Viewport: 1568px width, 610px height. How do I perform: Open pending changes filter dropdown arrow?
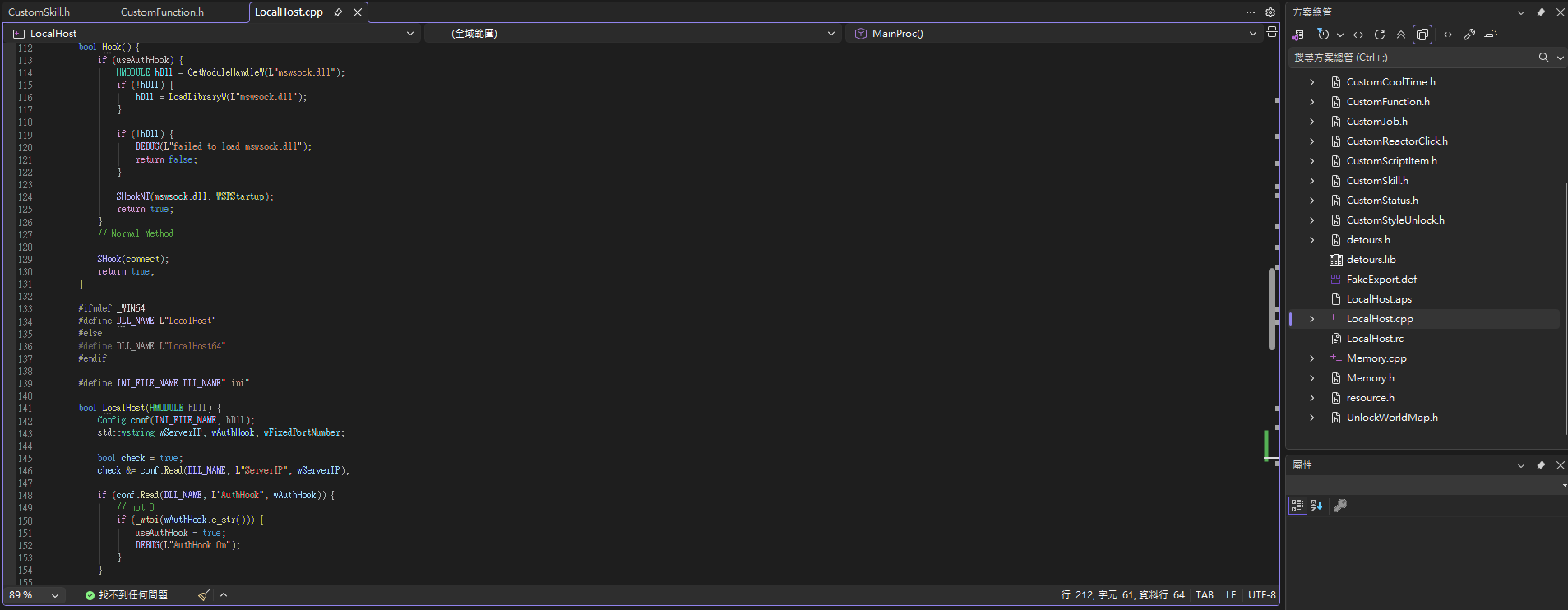(x=1340, y=35)
